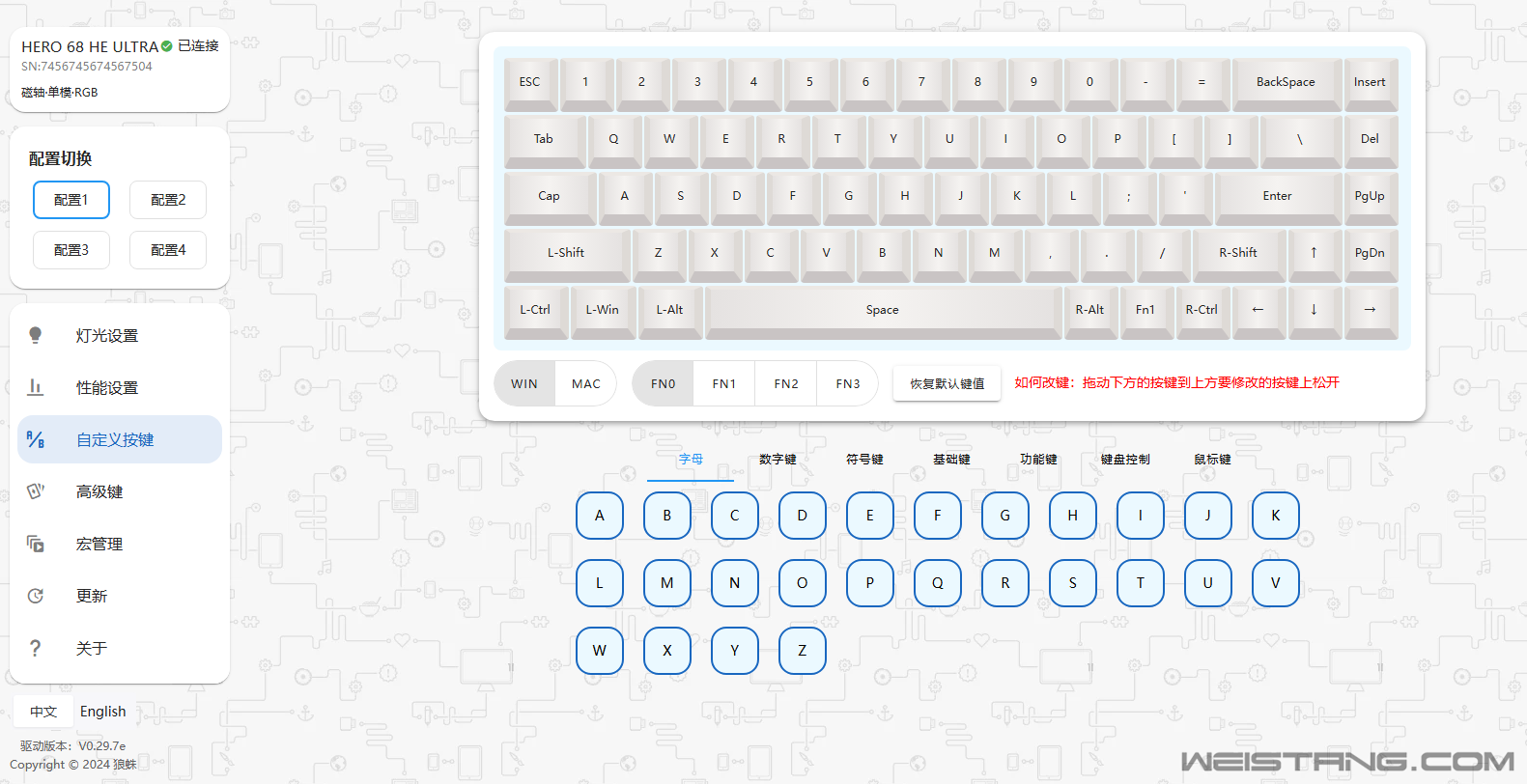Click the 性能设置 performance bar-chart icon

[x=36, y=387]
